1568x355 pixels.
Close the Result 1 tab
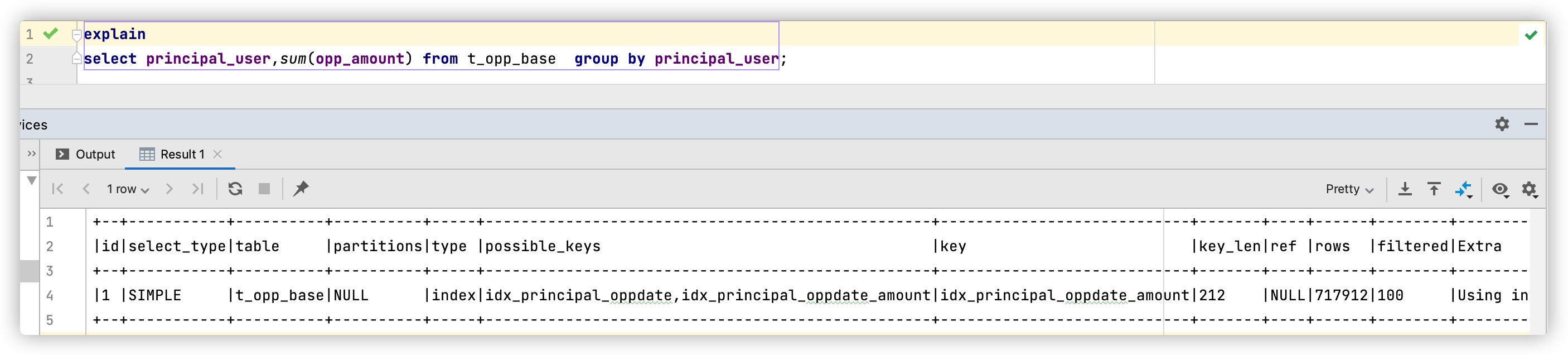pos(219,154)
